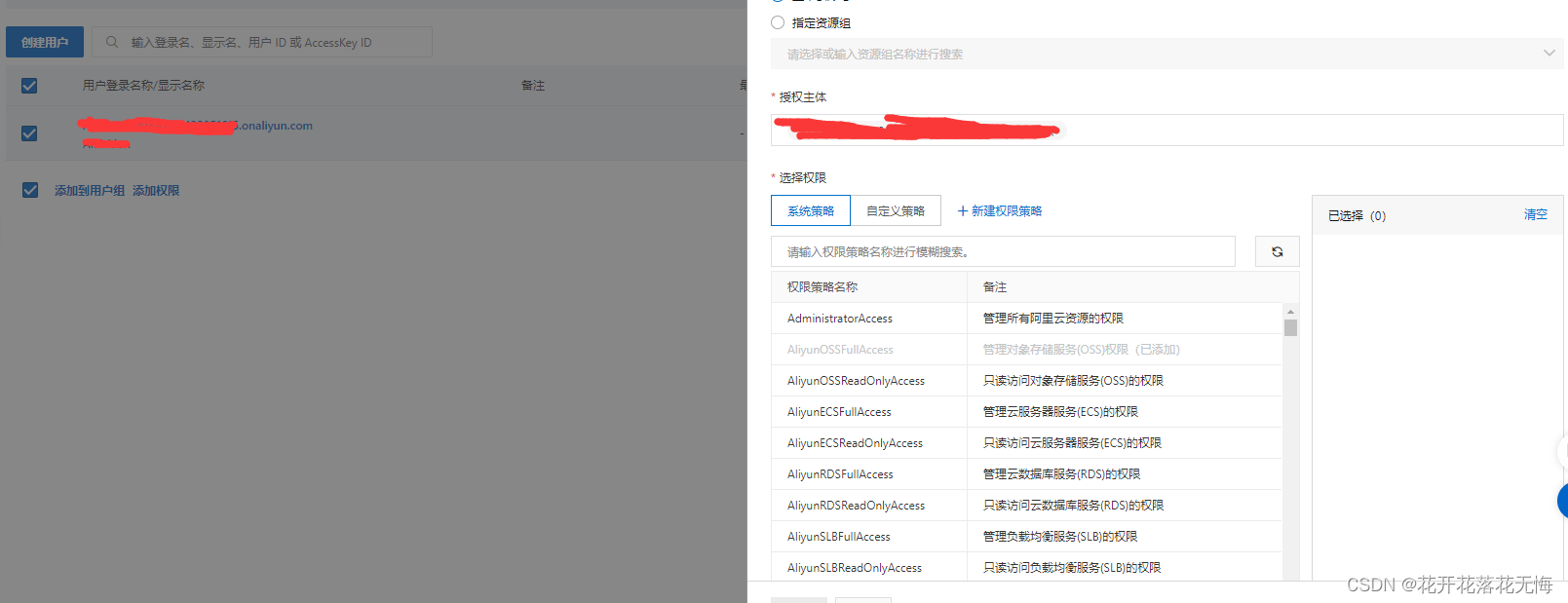Click the policy list scrollbar thumb

click(1290, 327)
